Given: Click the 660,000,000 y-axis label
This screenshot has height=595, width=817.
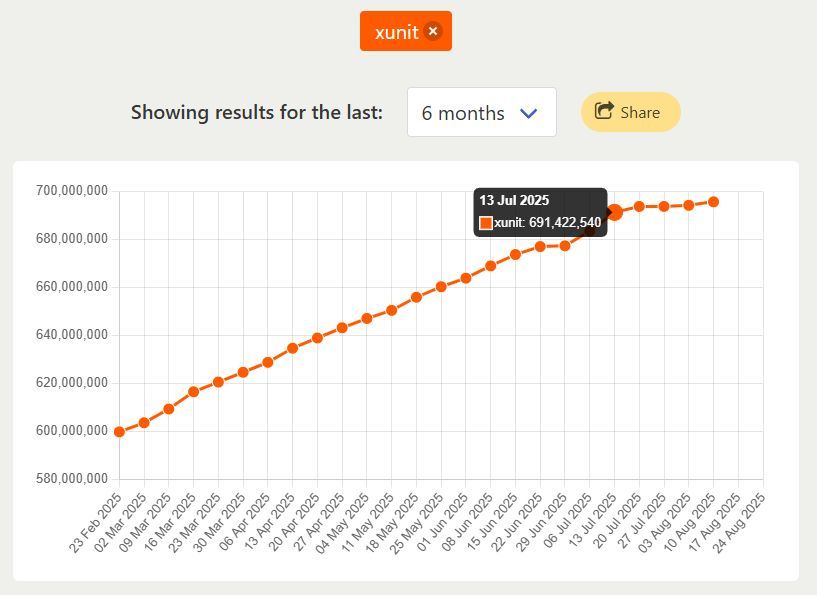Looking at the screenshot, I should point(72,287).
